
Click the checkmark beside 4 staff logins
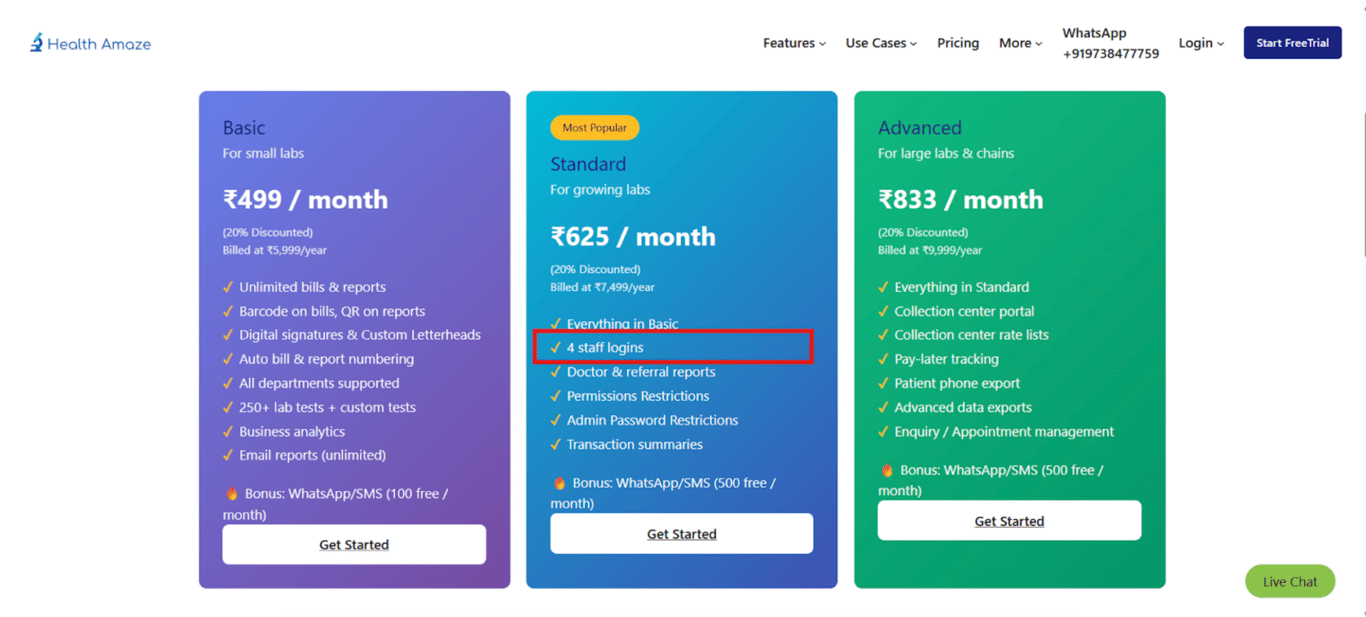[x=556, y=347]
